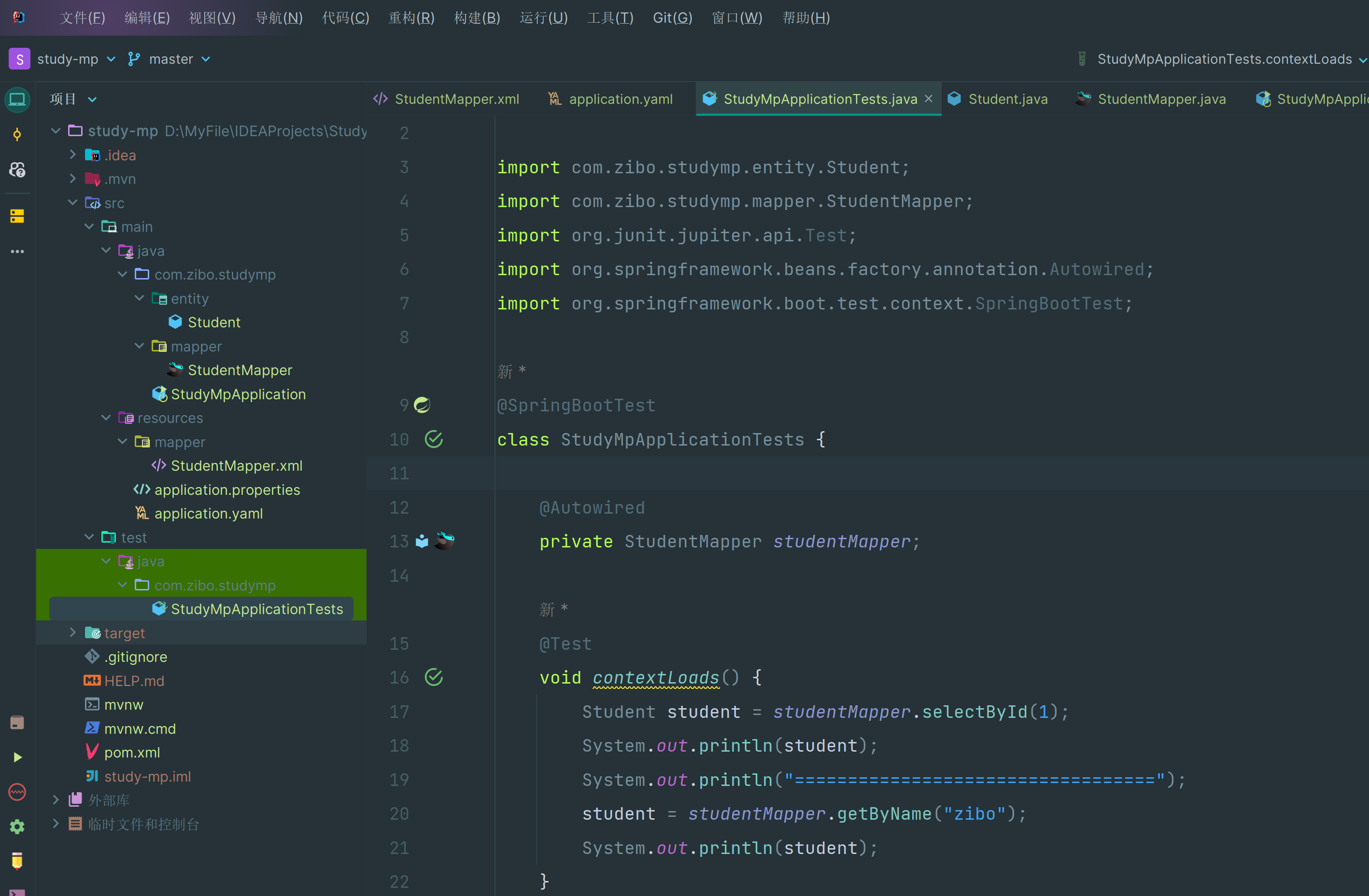This screenshot has width=1369, height=896.
Task: Expand the .mvn folder
Action: pyautogui.click(x=72, y=179)
